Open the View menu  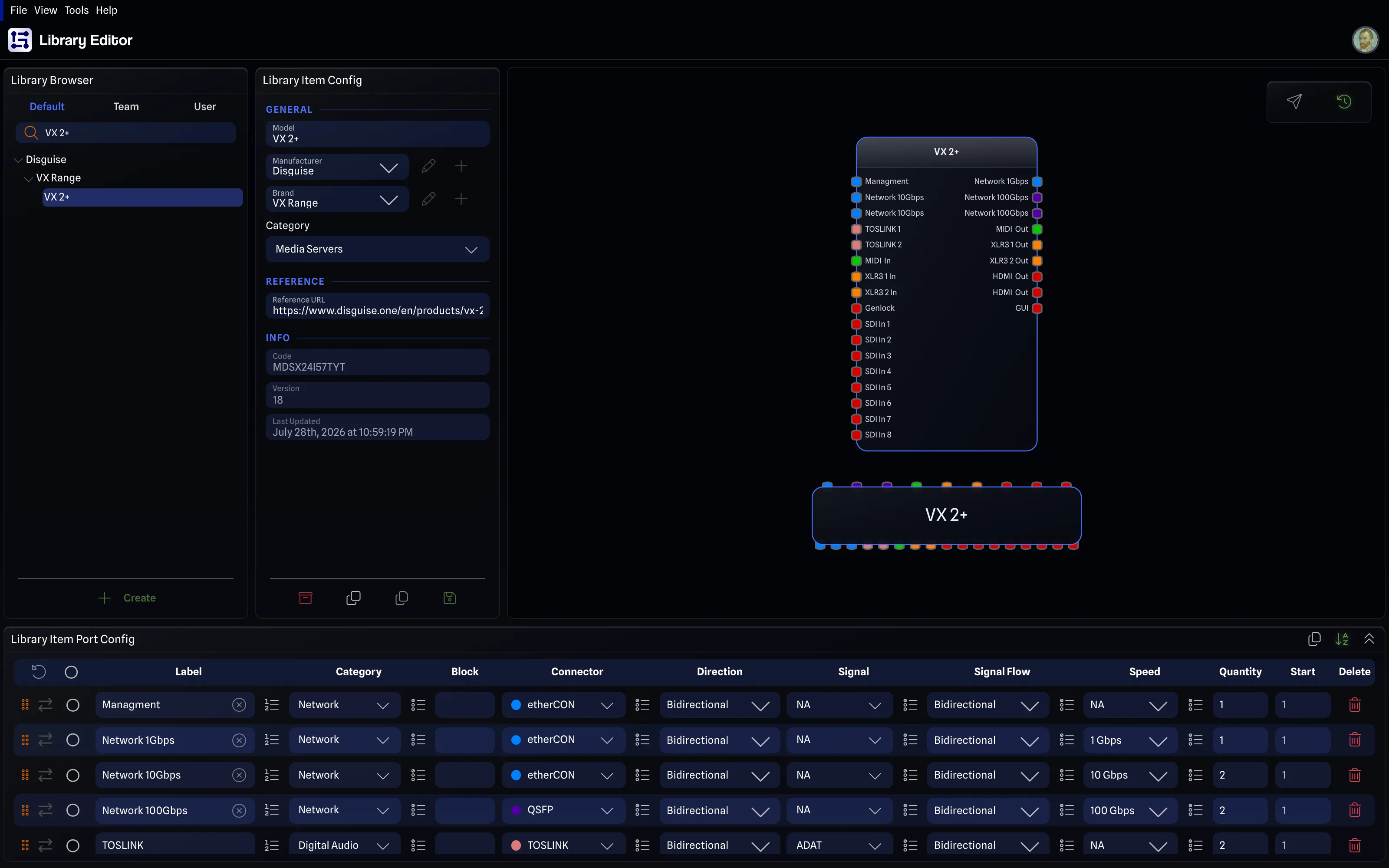pos(45,10)
